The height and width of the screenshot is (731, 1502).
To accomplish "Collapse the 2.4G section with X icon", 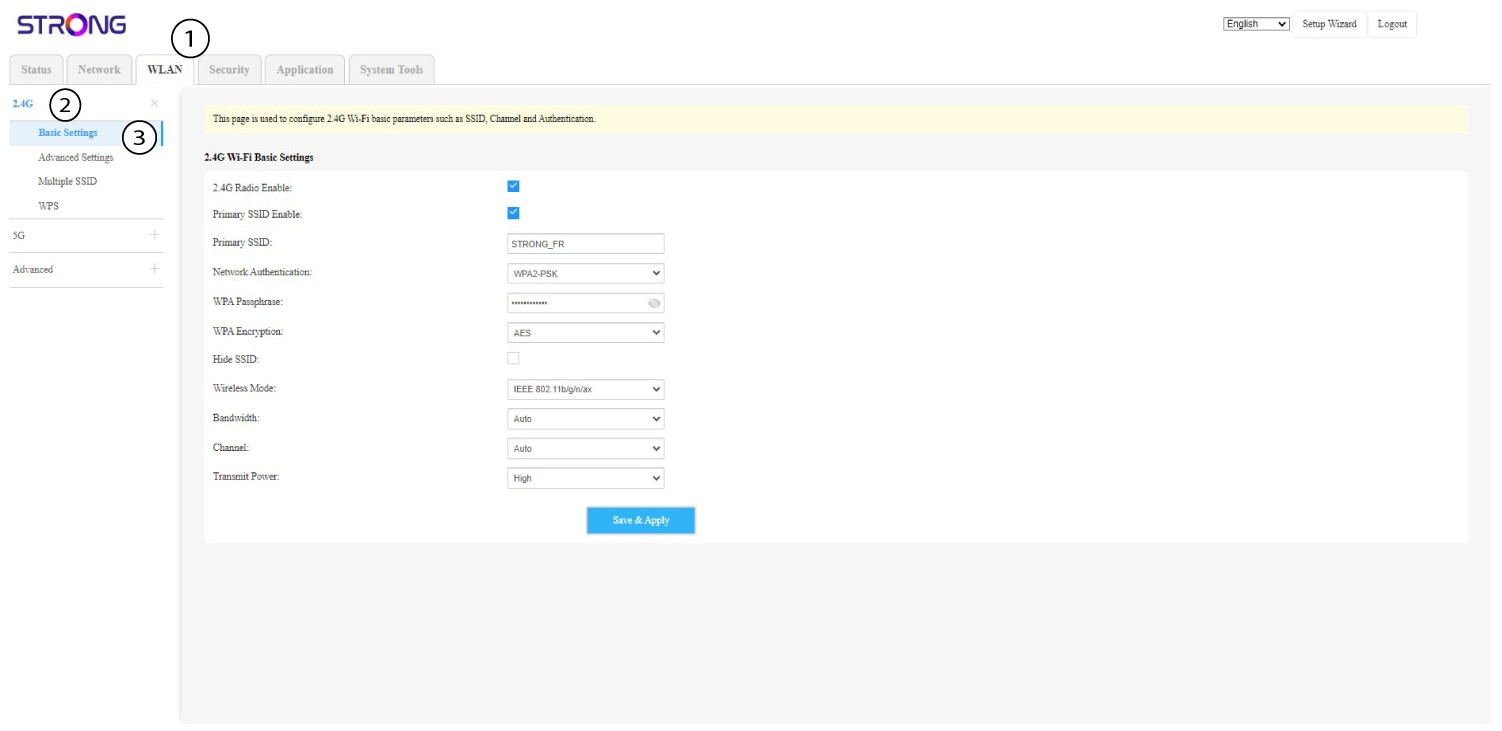I will coord(154,103).
